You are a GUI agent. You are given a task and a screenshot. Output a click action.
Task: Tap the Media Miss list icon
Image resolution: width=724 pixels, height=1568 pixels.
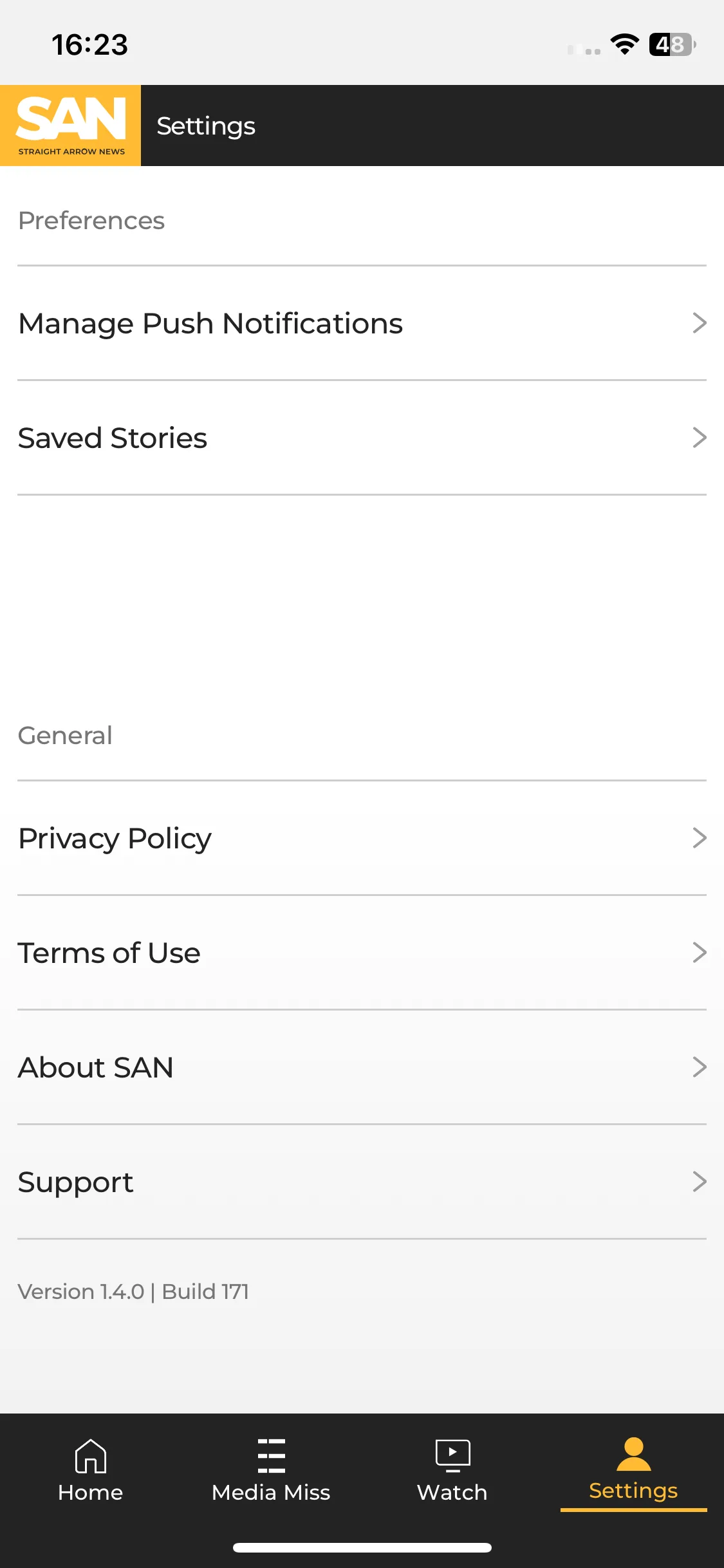point(271,1456)
